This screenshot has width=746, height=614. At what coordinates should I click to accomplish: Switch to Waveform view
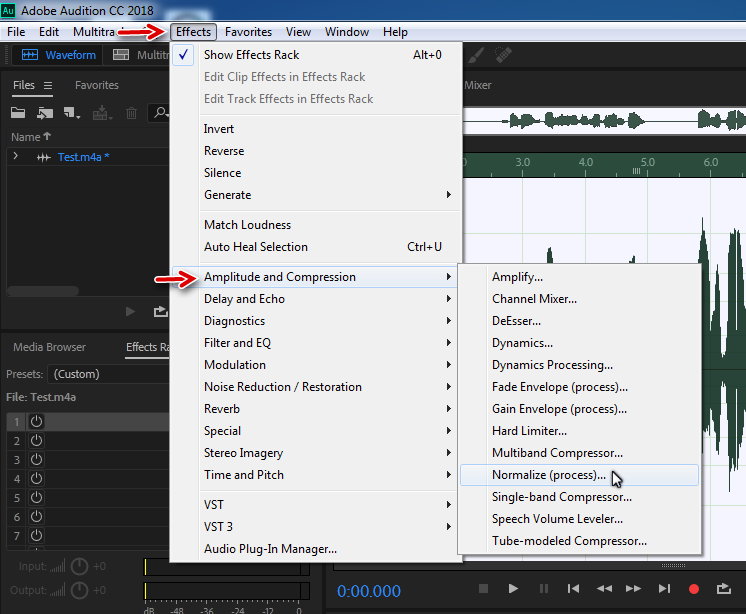tap(59, 55)
